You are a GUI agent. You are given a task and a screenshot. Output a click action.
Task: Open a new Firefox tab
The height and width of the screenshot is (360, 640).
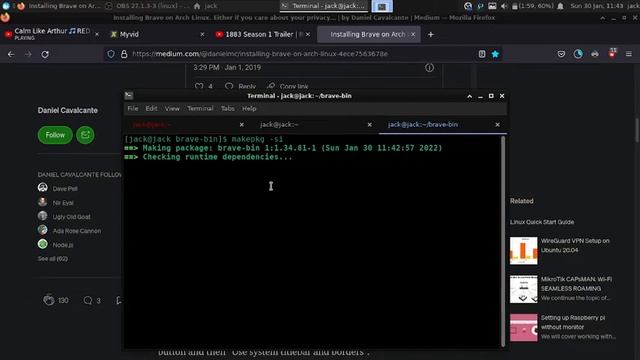pyautogui.click(x=431, y=35)
